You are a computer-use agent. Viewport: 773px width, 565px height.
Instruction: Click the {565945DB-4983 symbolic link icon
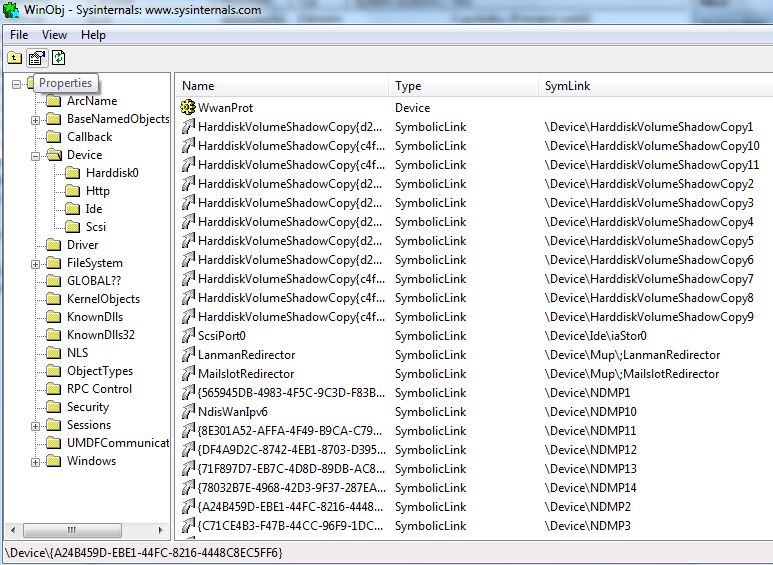click(188, 393)
